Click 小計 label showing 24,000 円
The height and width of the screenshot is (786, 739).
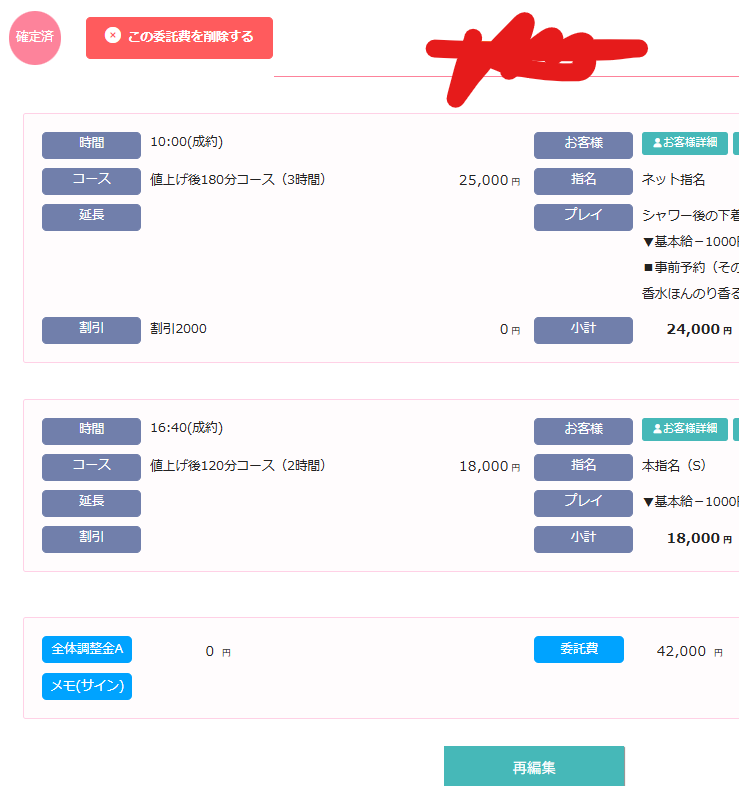point(583,330)
